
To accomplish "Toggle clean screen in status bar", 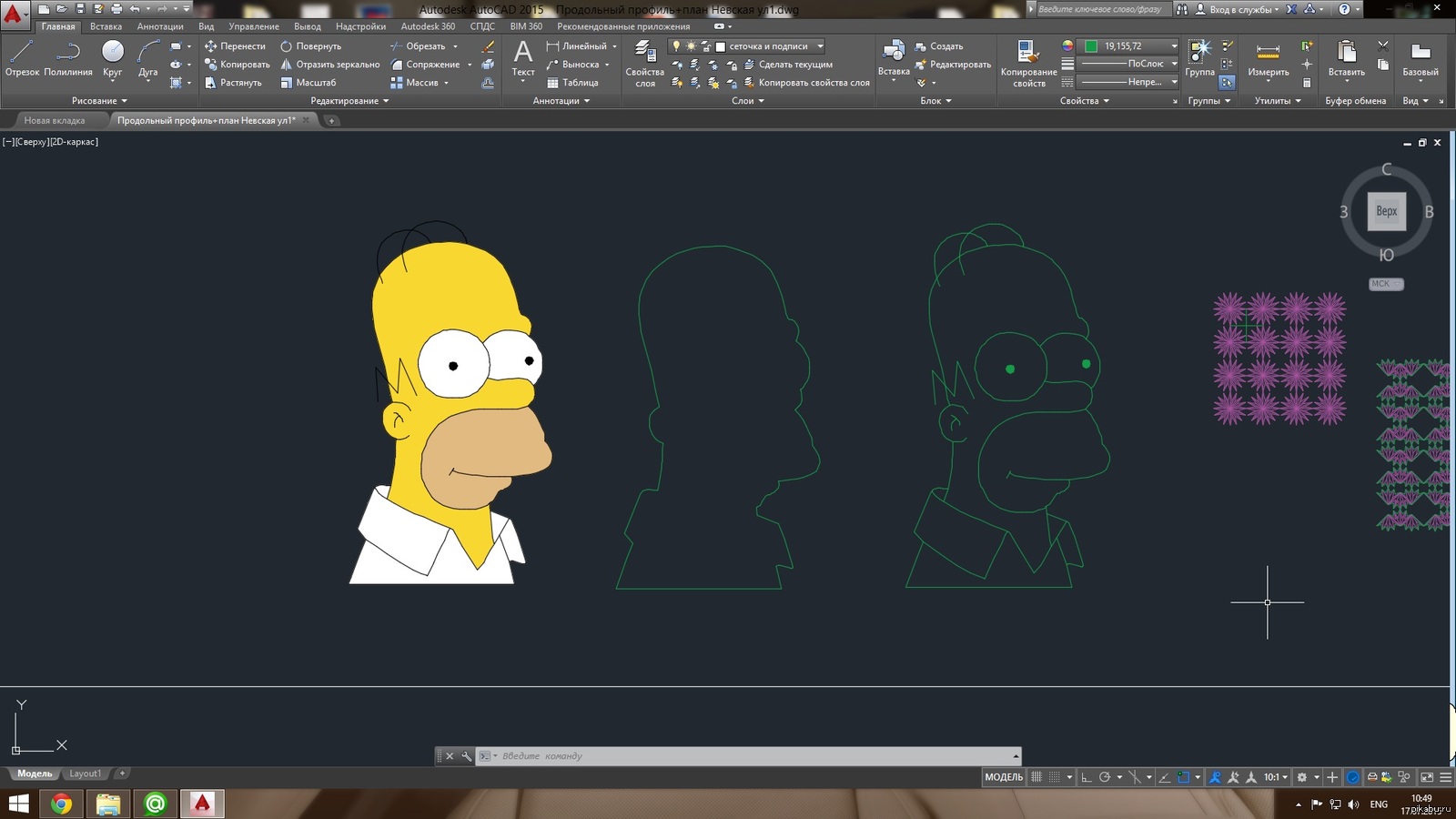I will 1427,777.
